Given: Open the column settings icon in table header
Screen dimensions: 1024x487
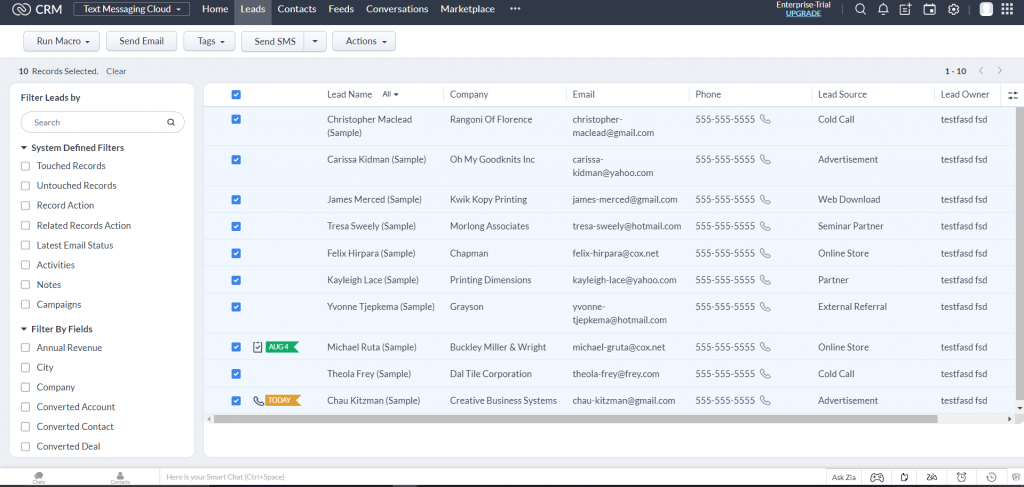Looking at the screenshot, I should pos(1013,95).
